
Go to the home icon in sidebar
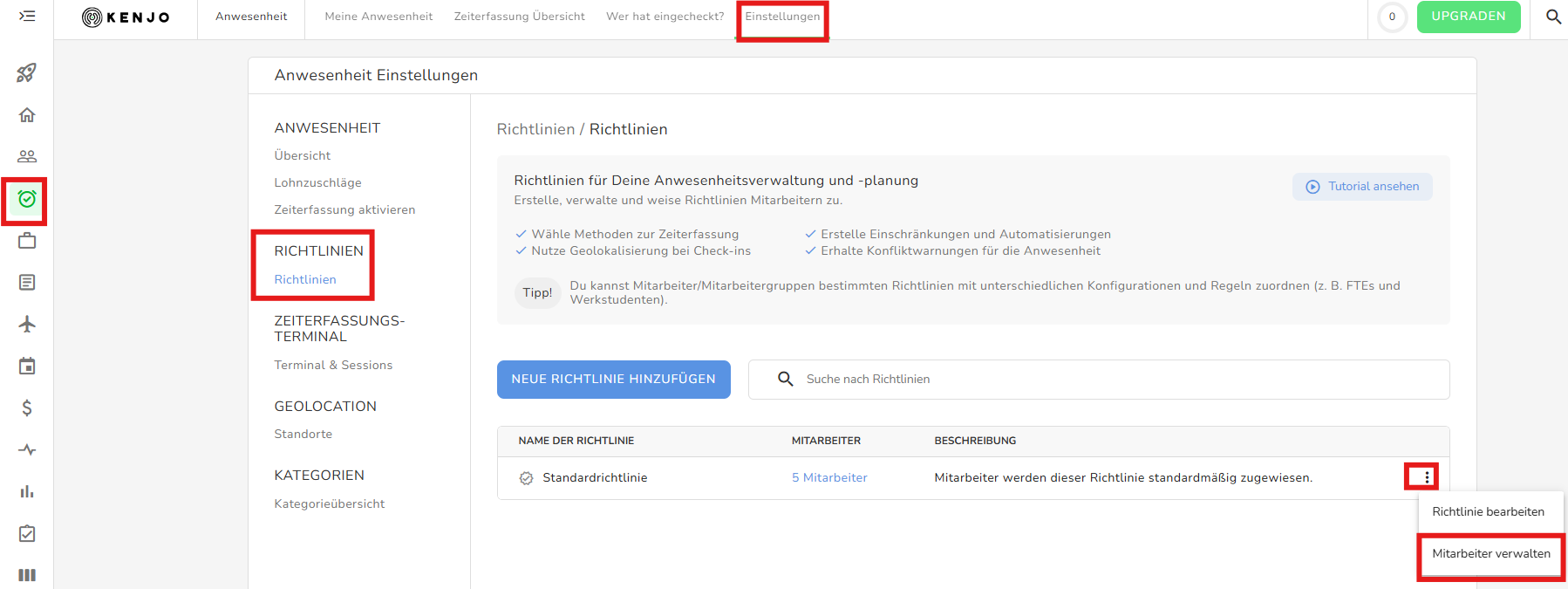tap(27, 115)
